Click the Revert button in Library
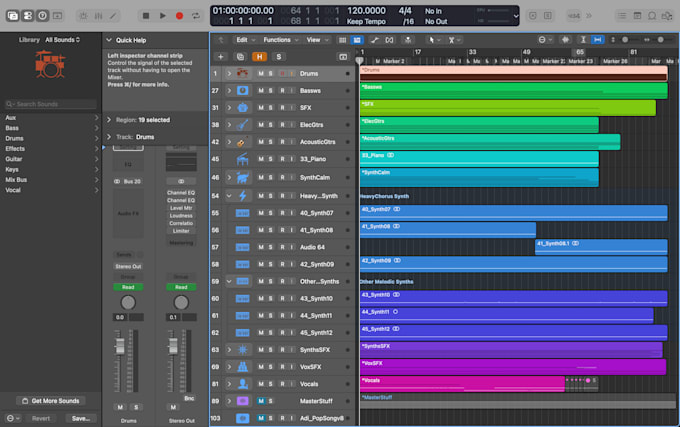The width and height of the screenshot is (680, 427). tap(41, 418)
